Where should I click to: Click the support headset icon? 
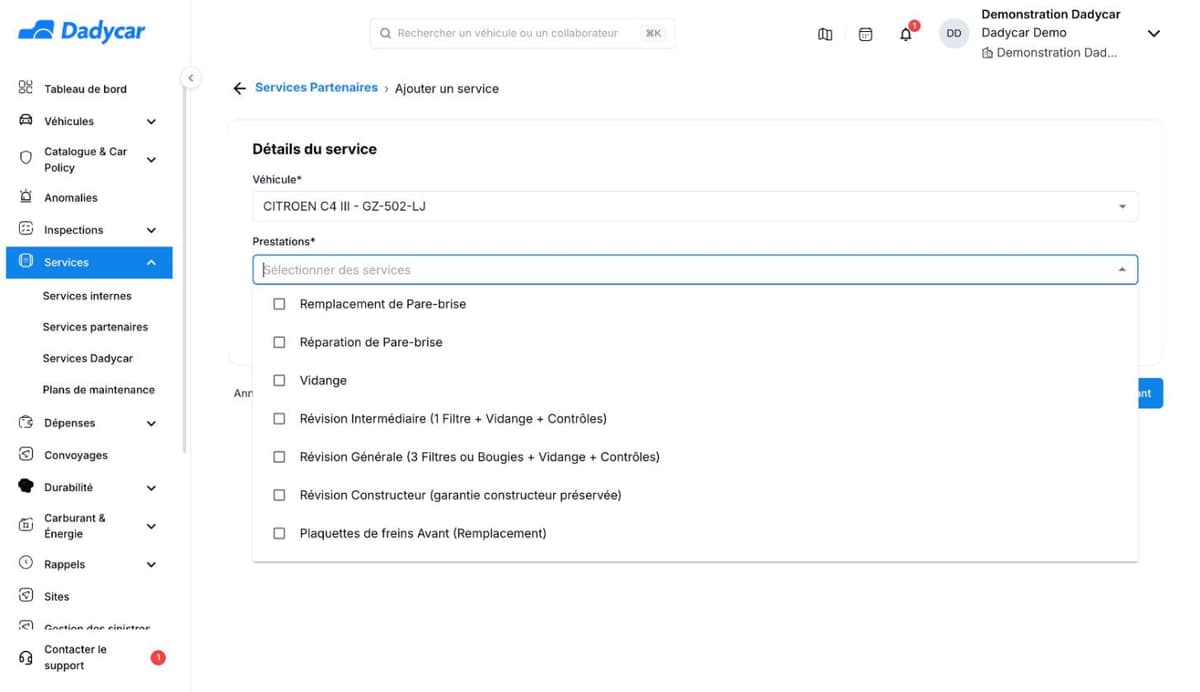tap(26, 658)
